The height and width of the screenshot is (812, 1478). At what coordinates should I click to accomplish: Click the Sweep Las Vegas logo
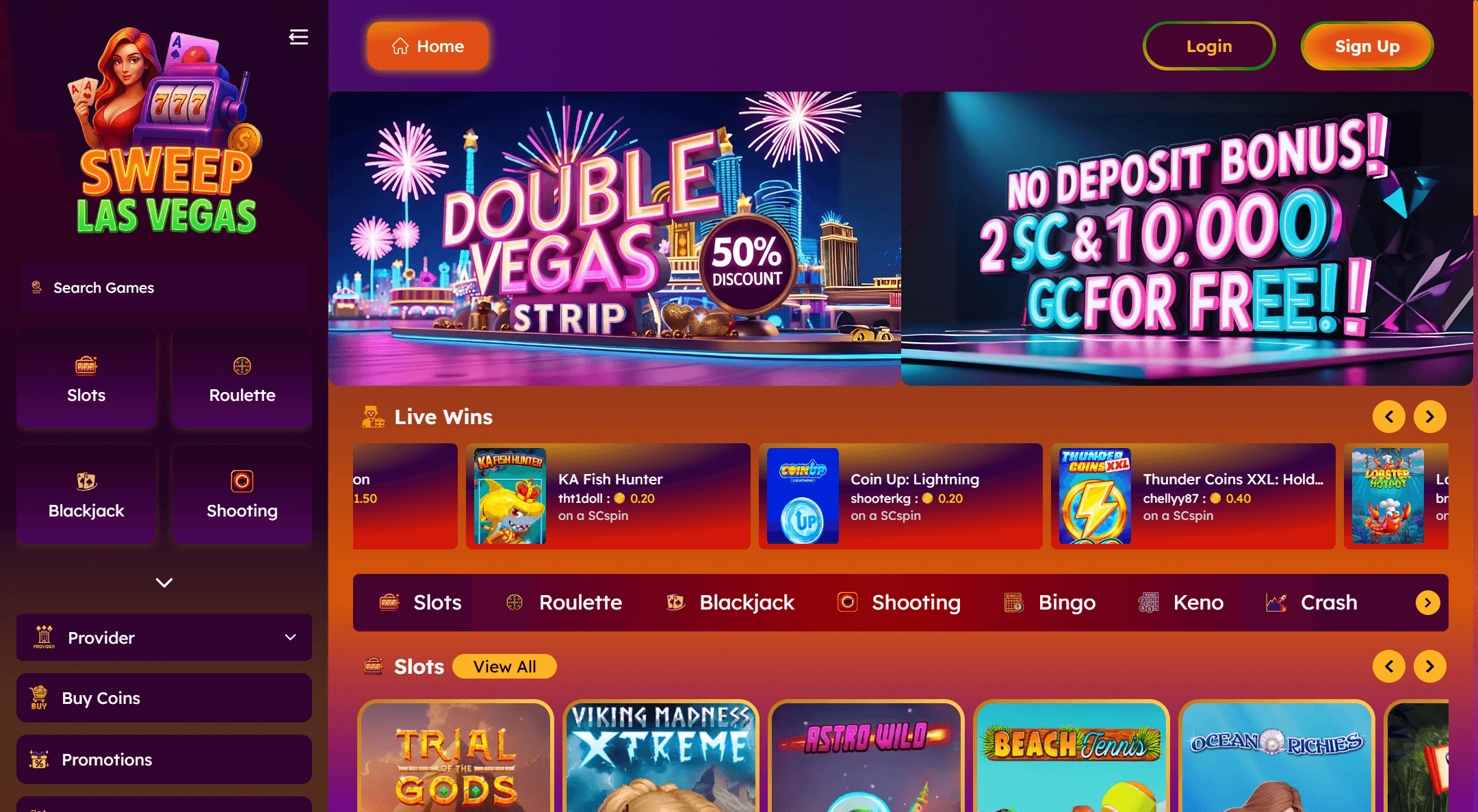[x=165, y=131]
